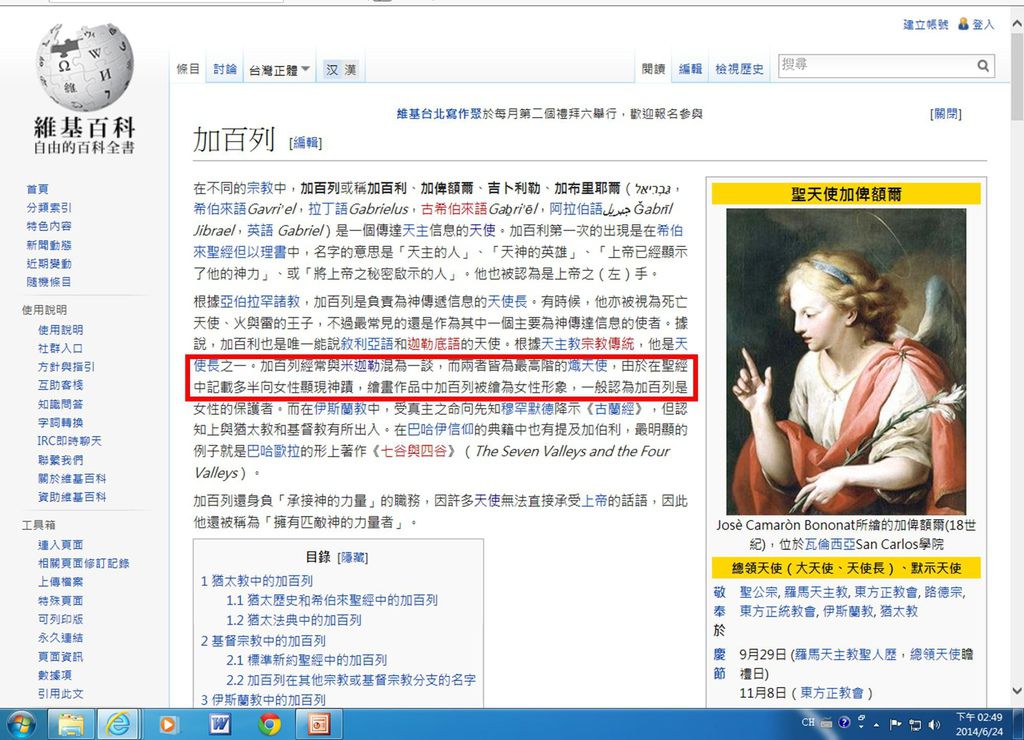The image size is (1024, 740).
Task: Click the volume speaker icon
Action: pyautogui.click(x=934, y=724)
